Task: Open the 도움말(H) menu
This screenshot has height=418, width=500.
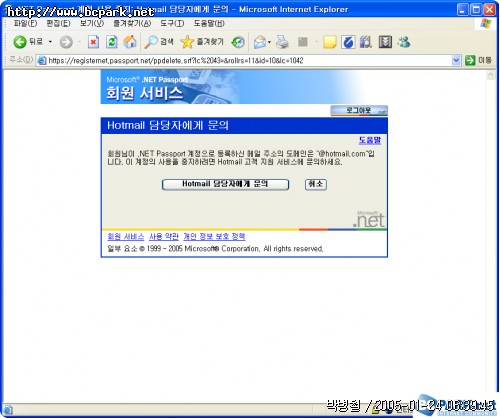Action: pyautogui.click(x=209, y=23)
